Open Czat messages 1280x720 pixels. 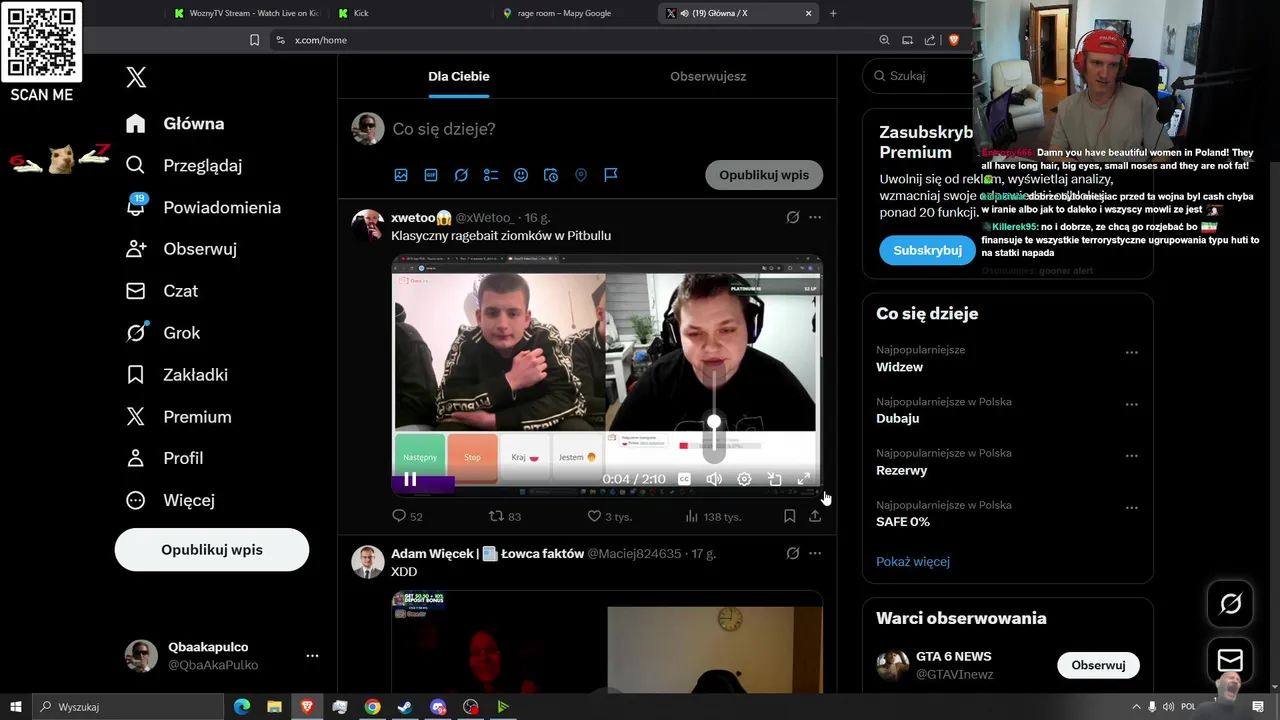(162, 291)
